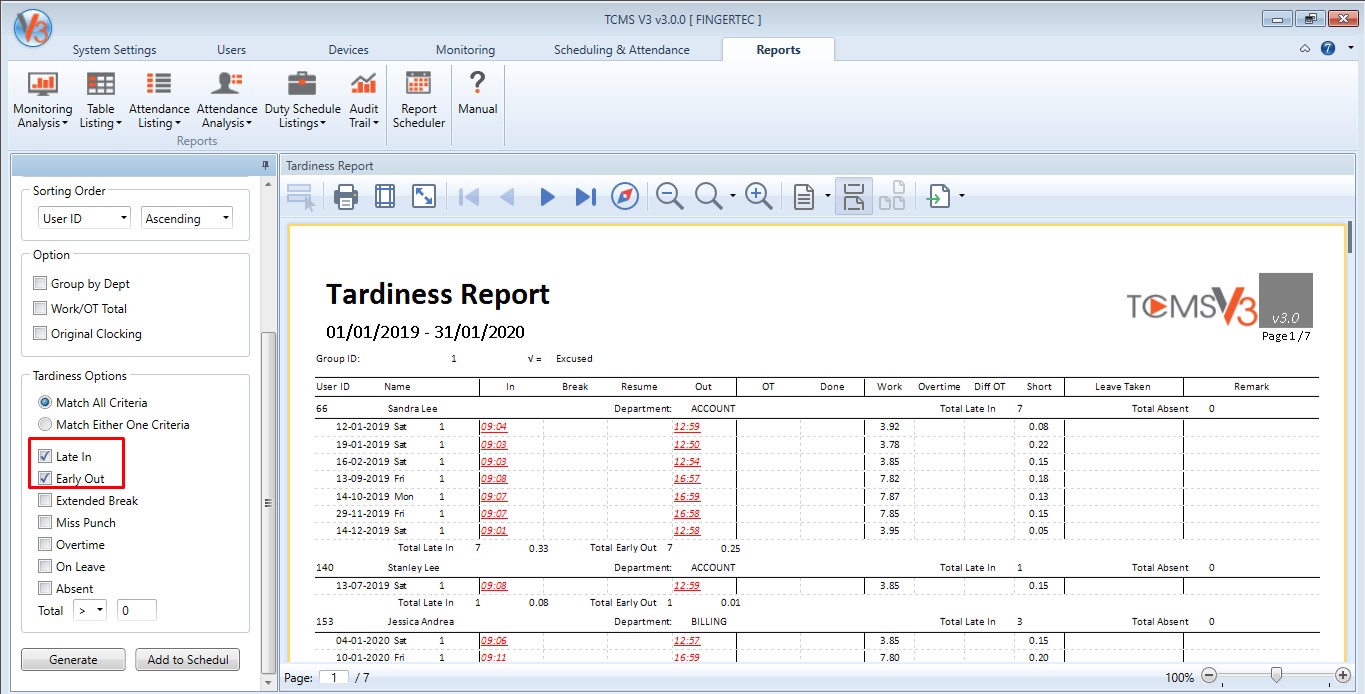Expand help dropdown arrow at top right

click(x=1350, y=48)
